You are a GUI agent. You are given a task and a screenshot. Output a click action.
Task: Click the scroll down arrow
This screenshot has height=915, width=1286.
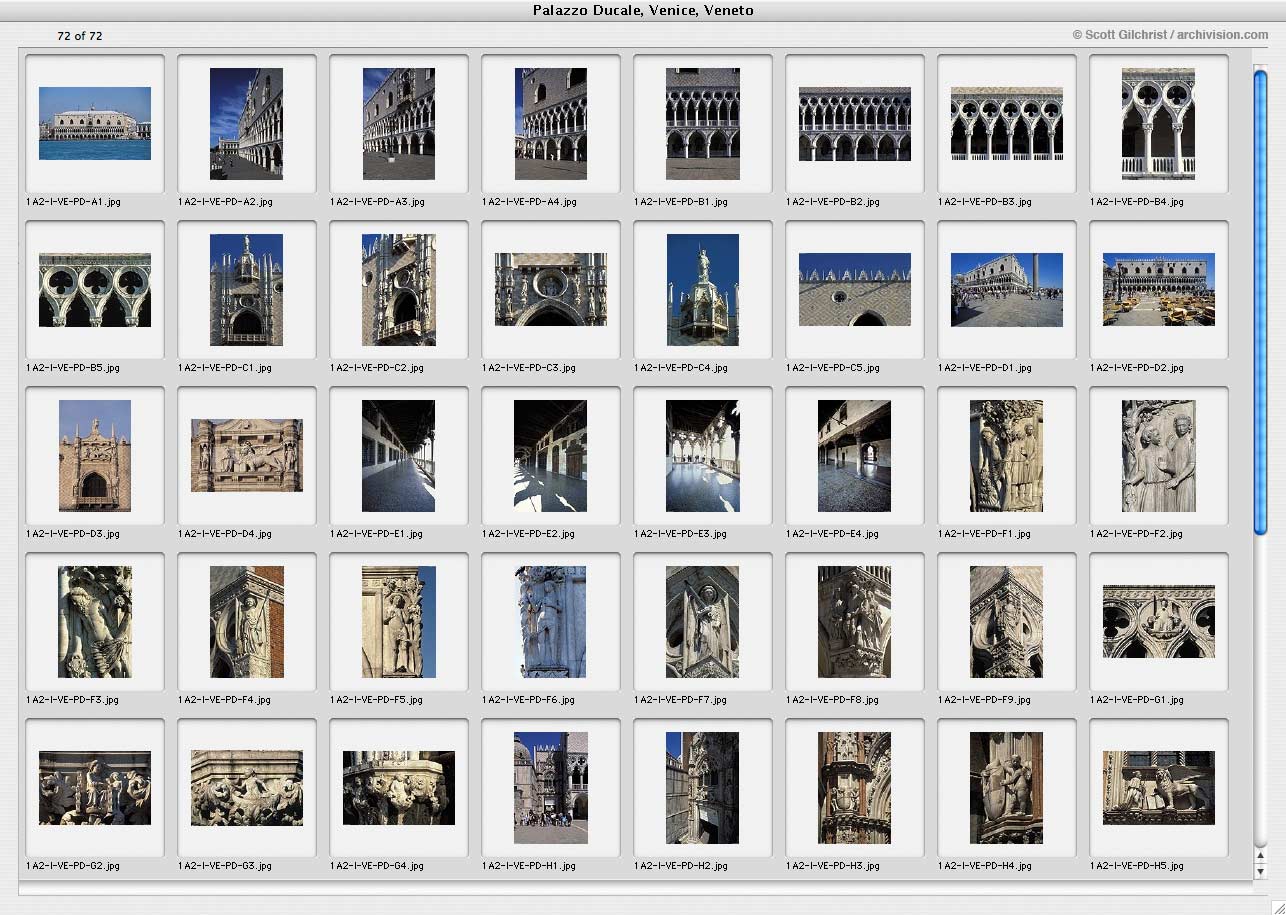click(x=1261, y=872)
